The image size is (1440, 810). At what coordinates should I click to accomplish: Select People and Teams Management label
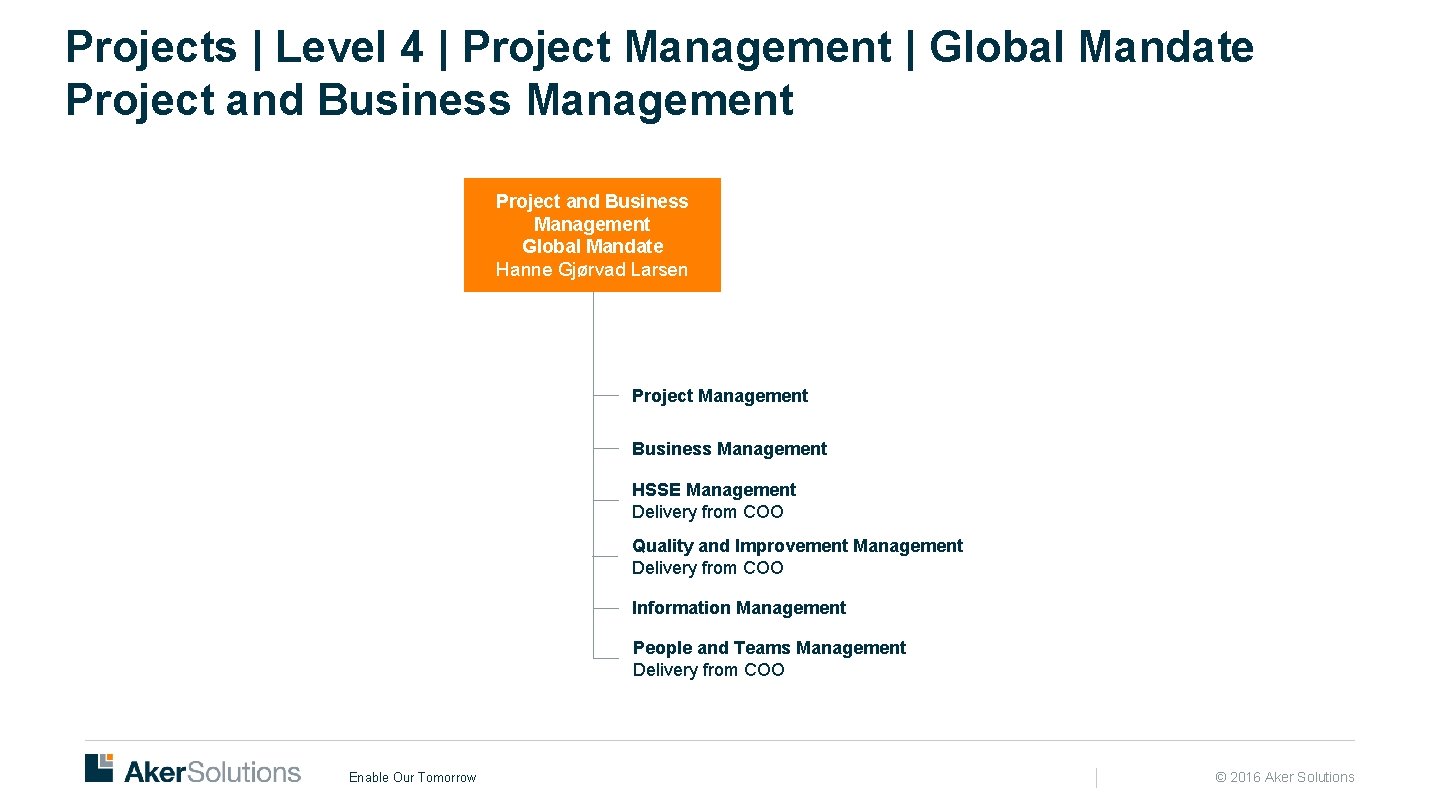(768, 648)
